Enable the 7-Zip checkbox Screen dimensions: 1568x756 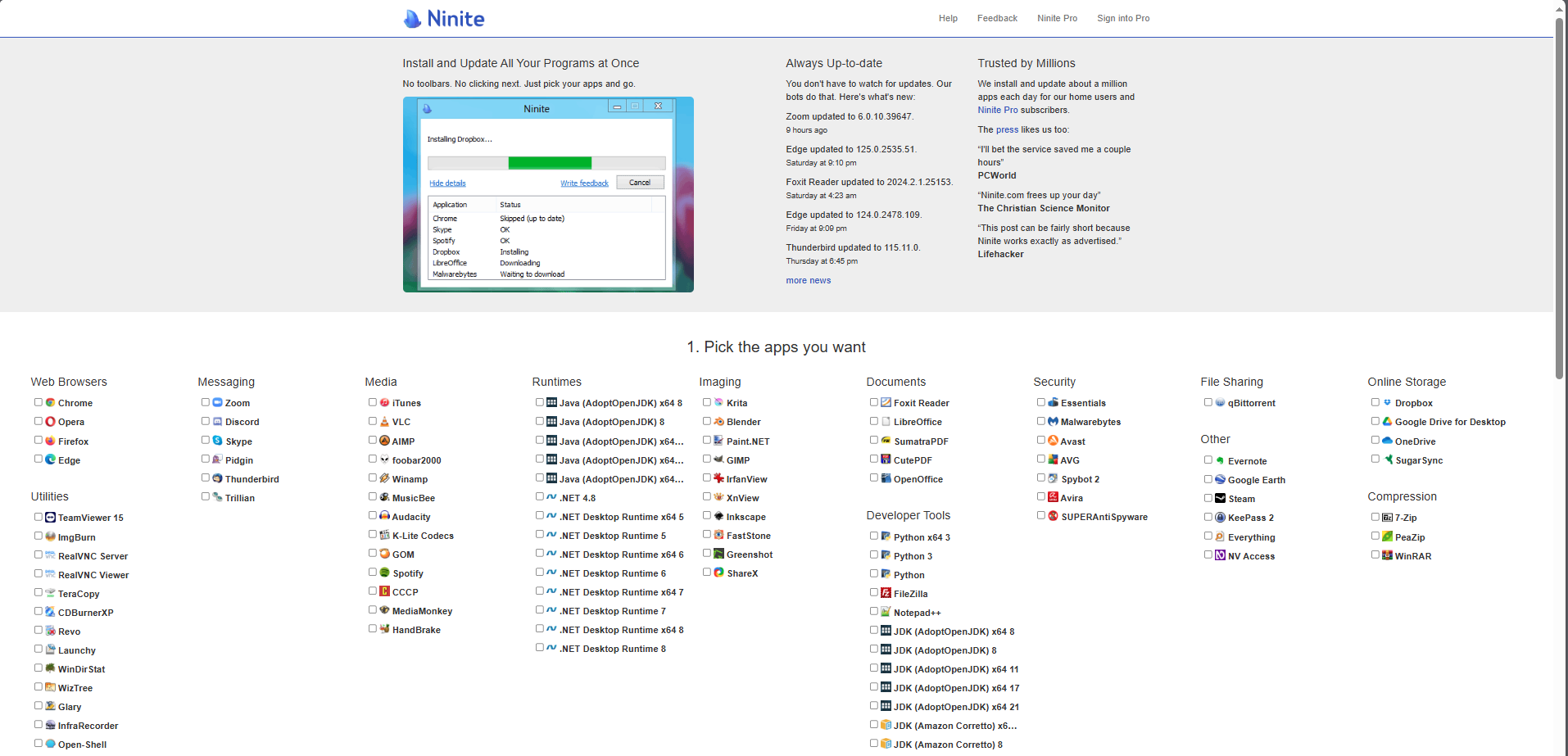tap(1375, 517)
